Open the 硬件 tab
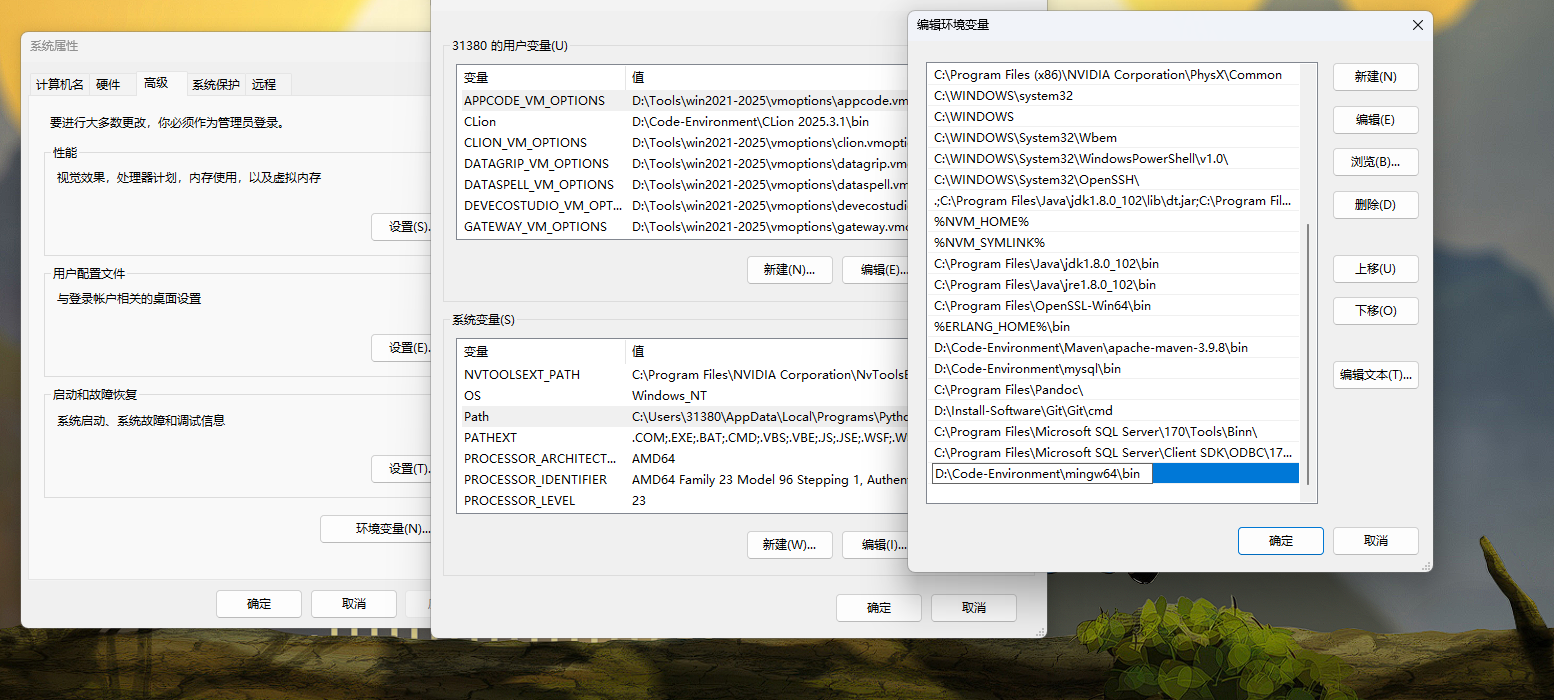This screenshot has width=1554, height=700. (108, 84)
